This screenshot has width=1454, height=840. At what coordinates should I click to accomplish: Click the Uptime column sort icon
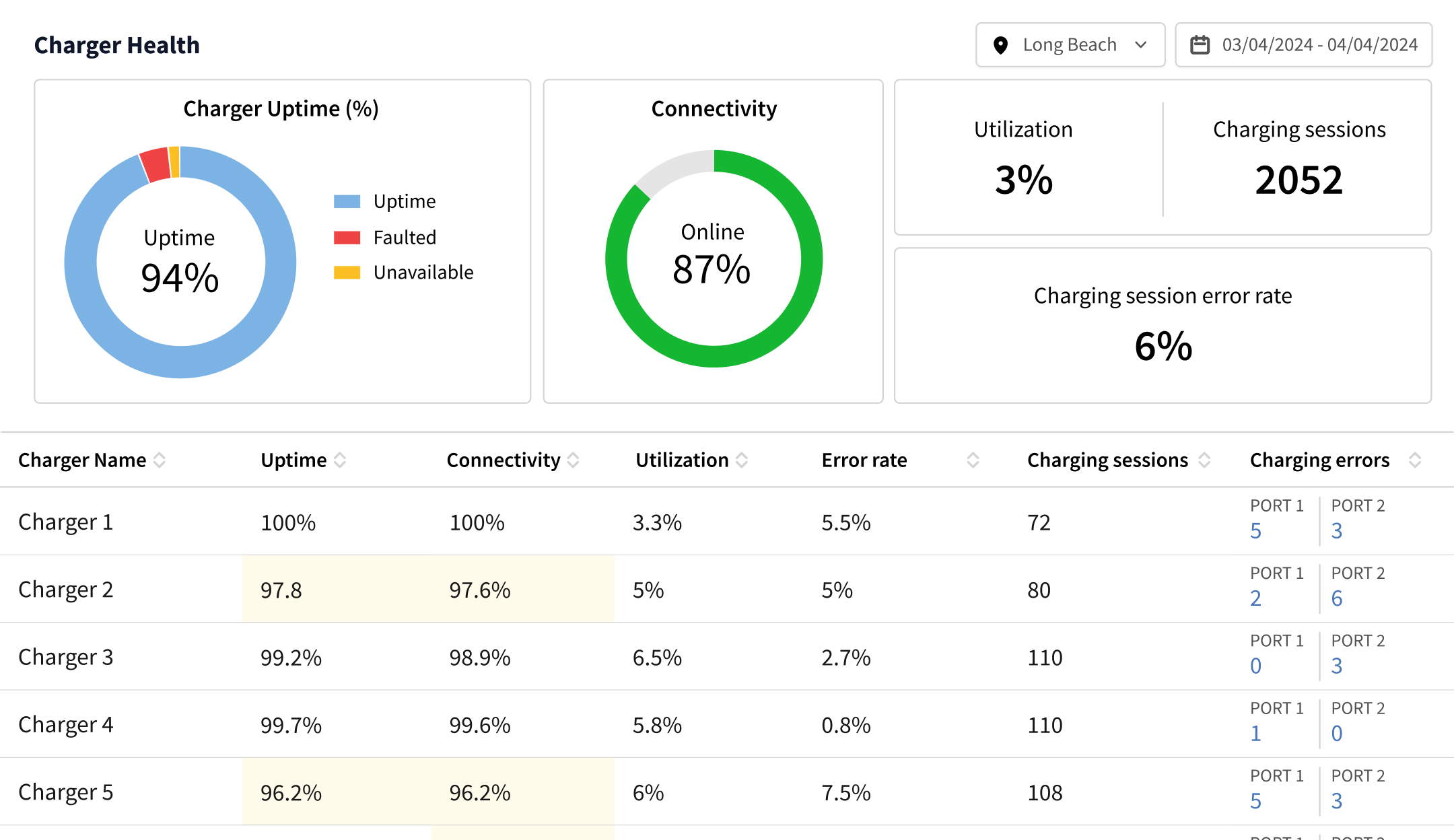pos(340,460)
